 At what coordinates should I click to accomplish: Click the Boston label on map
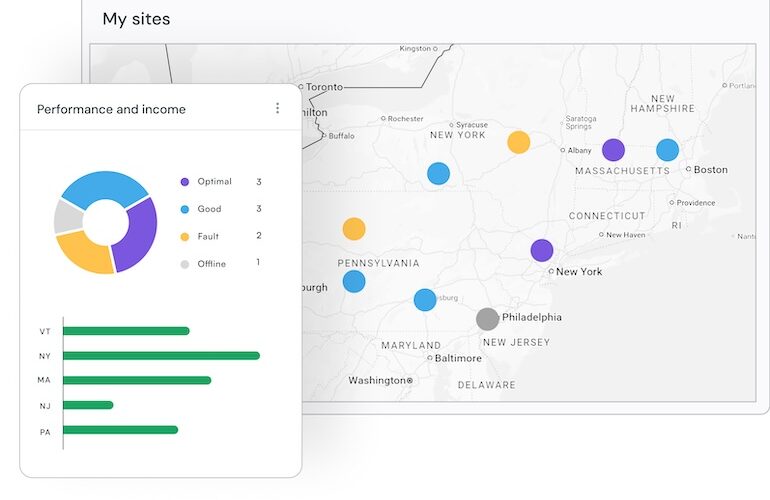click(x=711, y=169)
